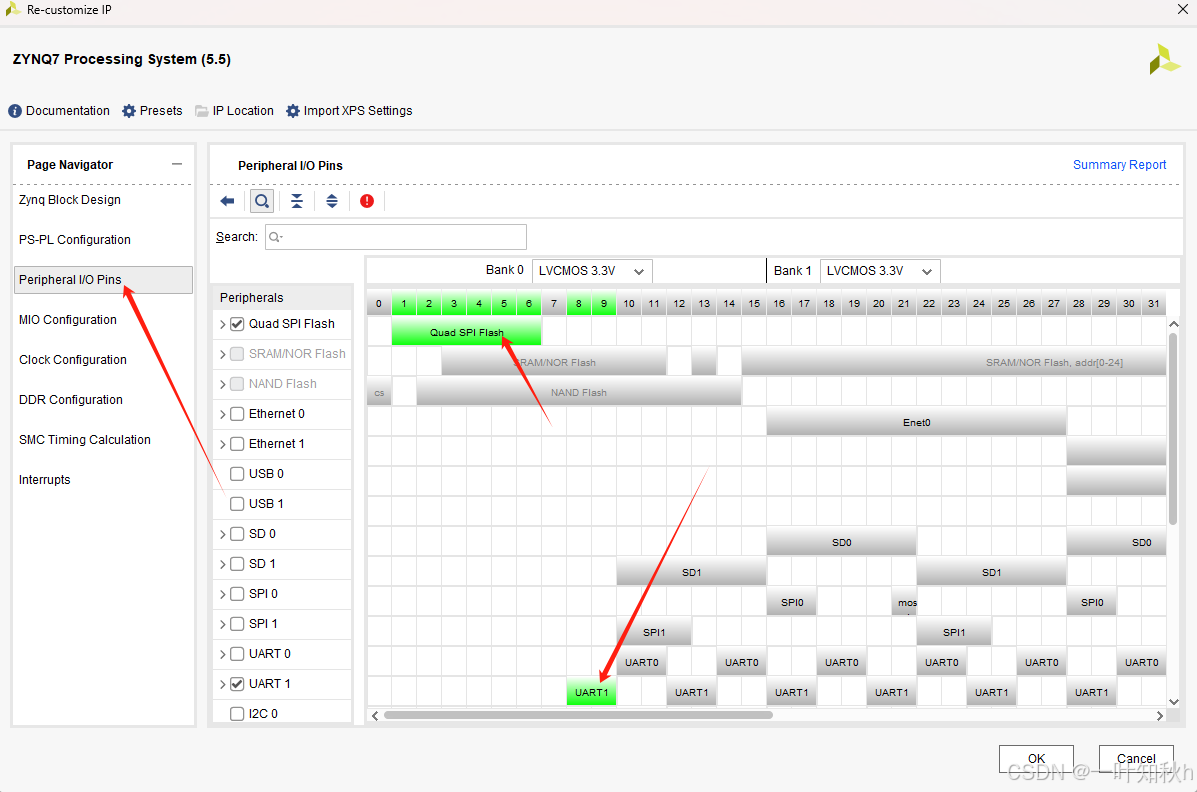Viewport: 1197px width, 792px height.
Task: Click the back arrow toolbar icon
Action: click(227, 201)
